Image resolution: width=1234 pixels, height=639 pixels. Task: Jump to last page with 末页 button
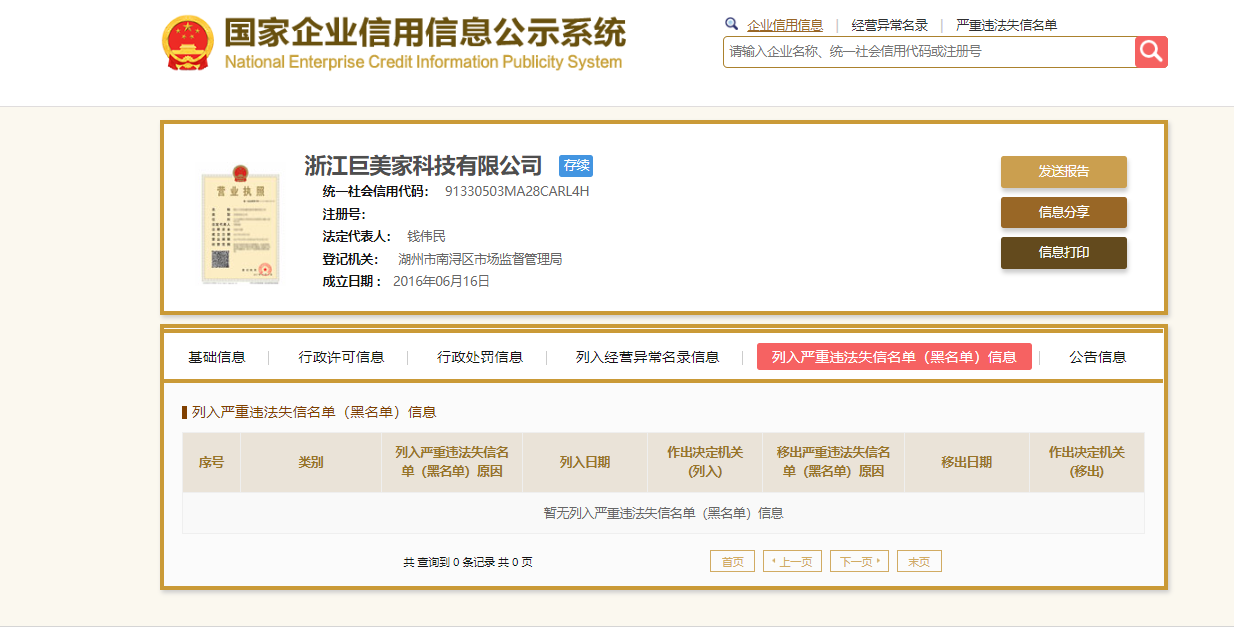point(919,561)
